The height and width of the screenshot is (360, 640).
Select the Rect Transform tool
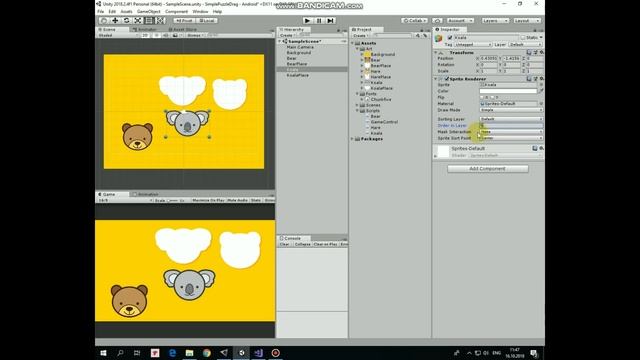(x=149, y=20)
